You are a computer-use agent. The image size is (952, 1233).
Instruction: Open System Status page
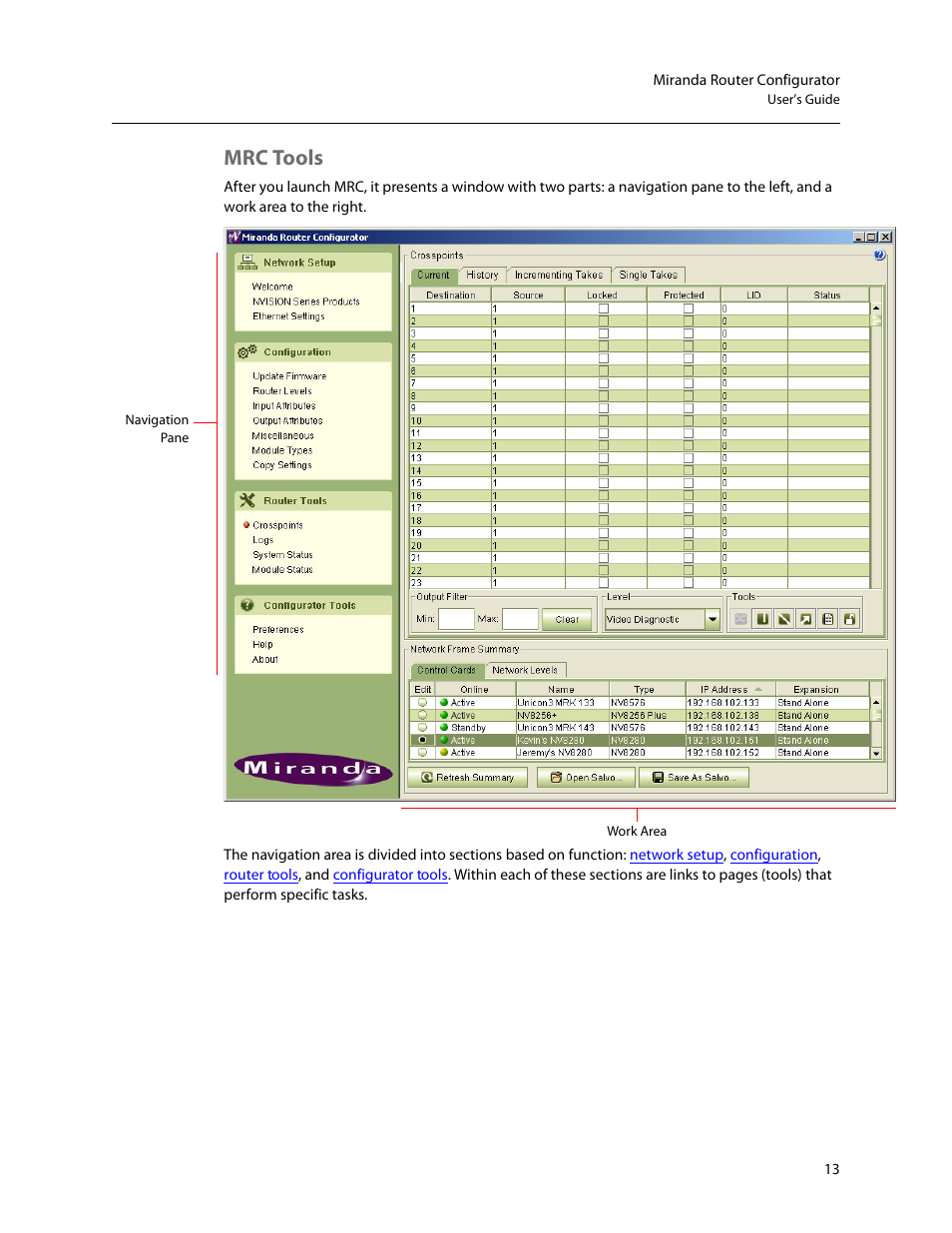282,555
